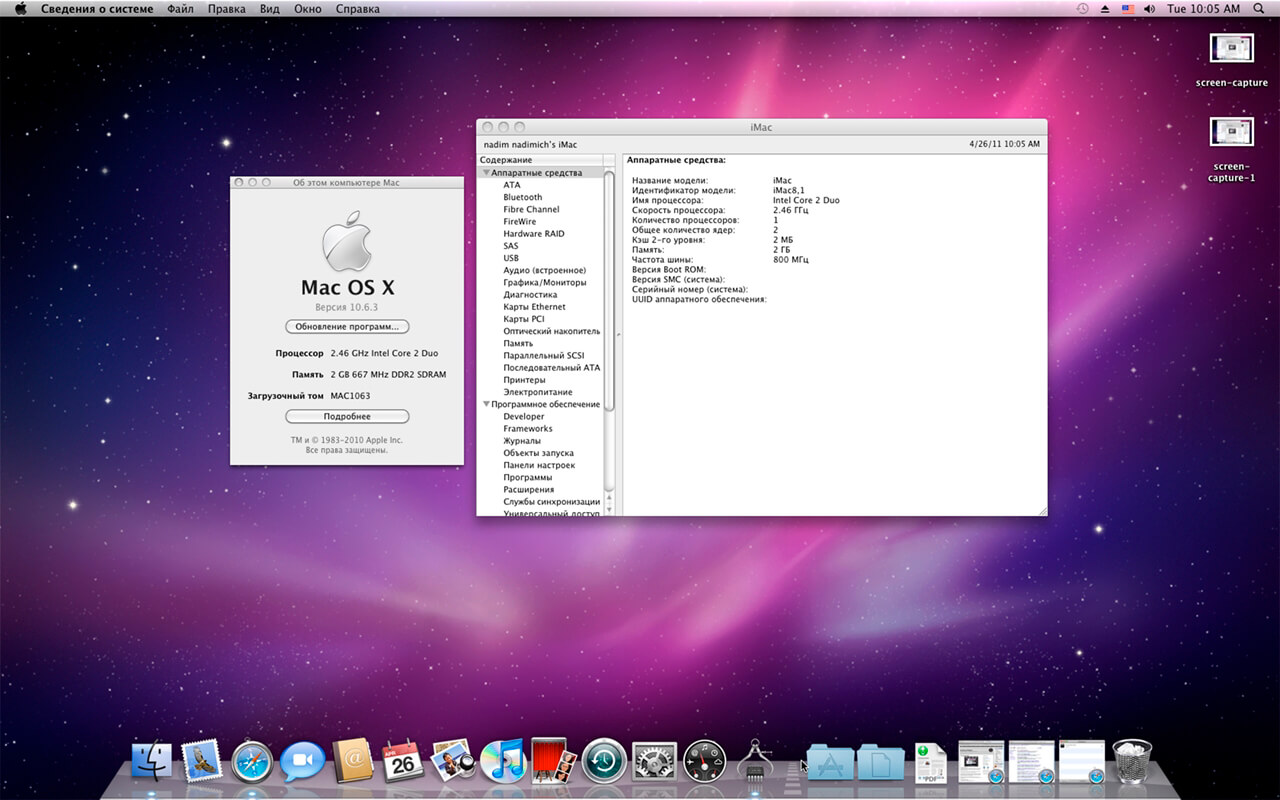This screenshot has width=1280, height=800.
Task: Select USB in the sidebar
Action: pos(511,258)
